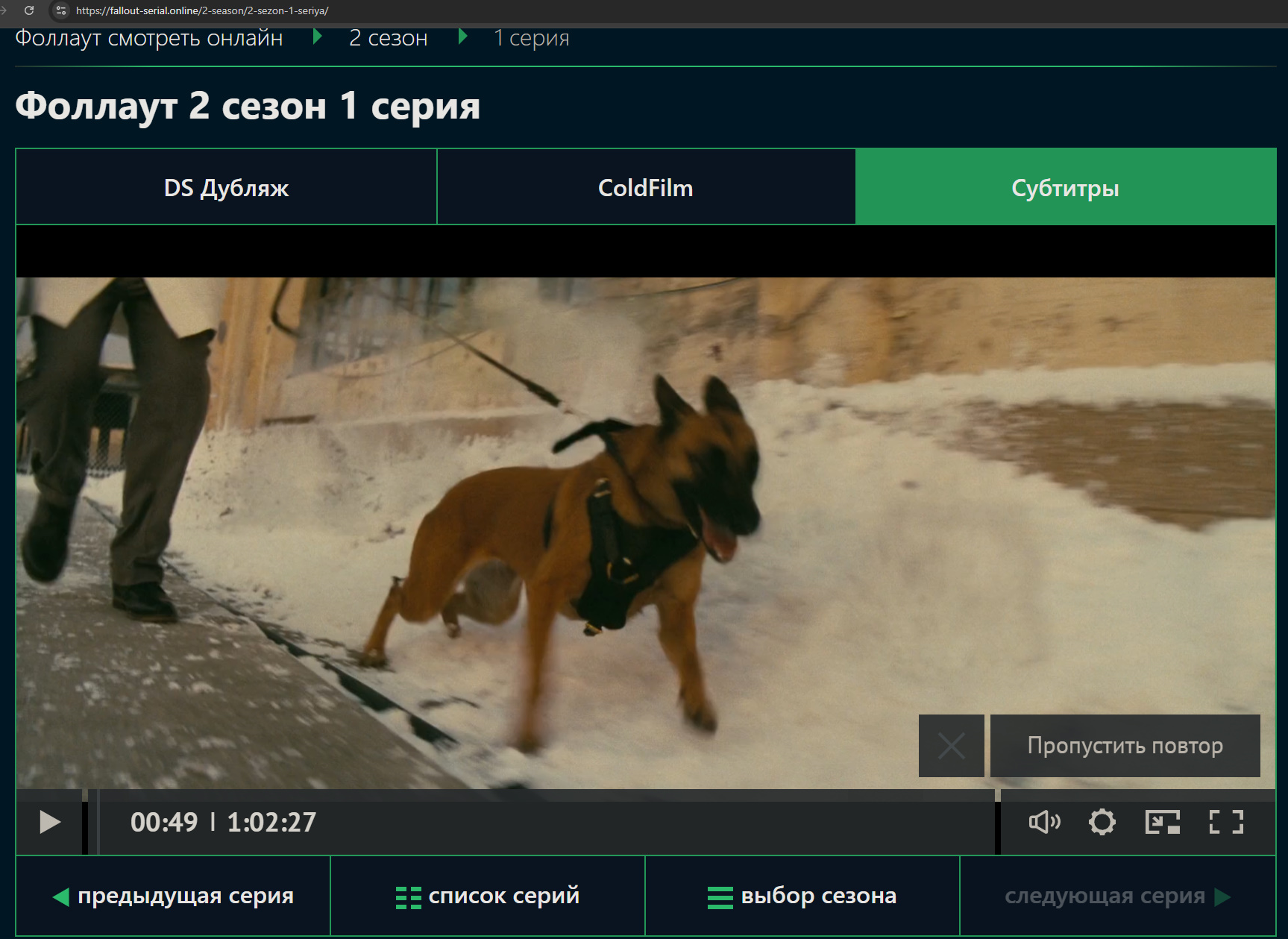
Task: Enable picture-in-picture mode
Action: click(x=1162, y=822)
